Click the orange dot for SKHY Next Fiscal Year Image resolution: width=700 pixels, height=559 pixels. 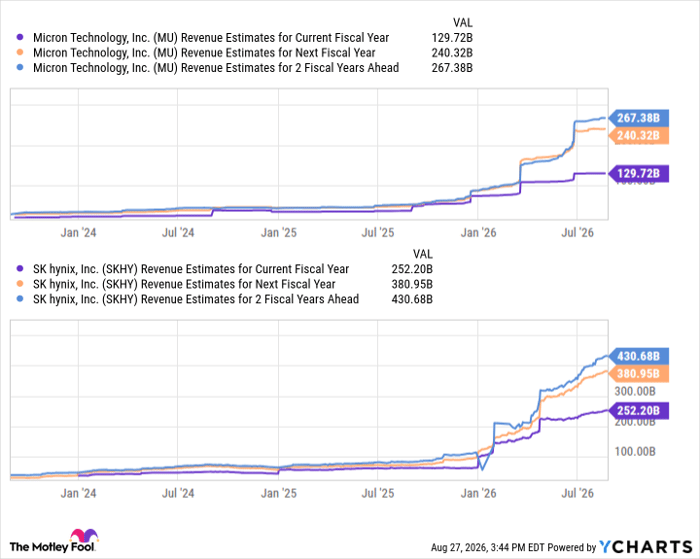pos(20,284)
